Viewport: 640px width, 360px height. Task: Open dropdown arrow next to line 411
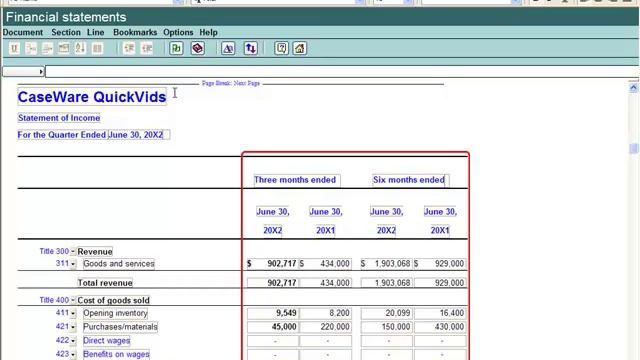pyautogui.click(x=73, y=314)
